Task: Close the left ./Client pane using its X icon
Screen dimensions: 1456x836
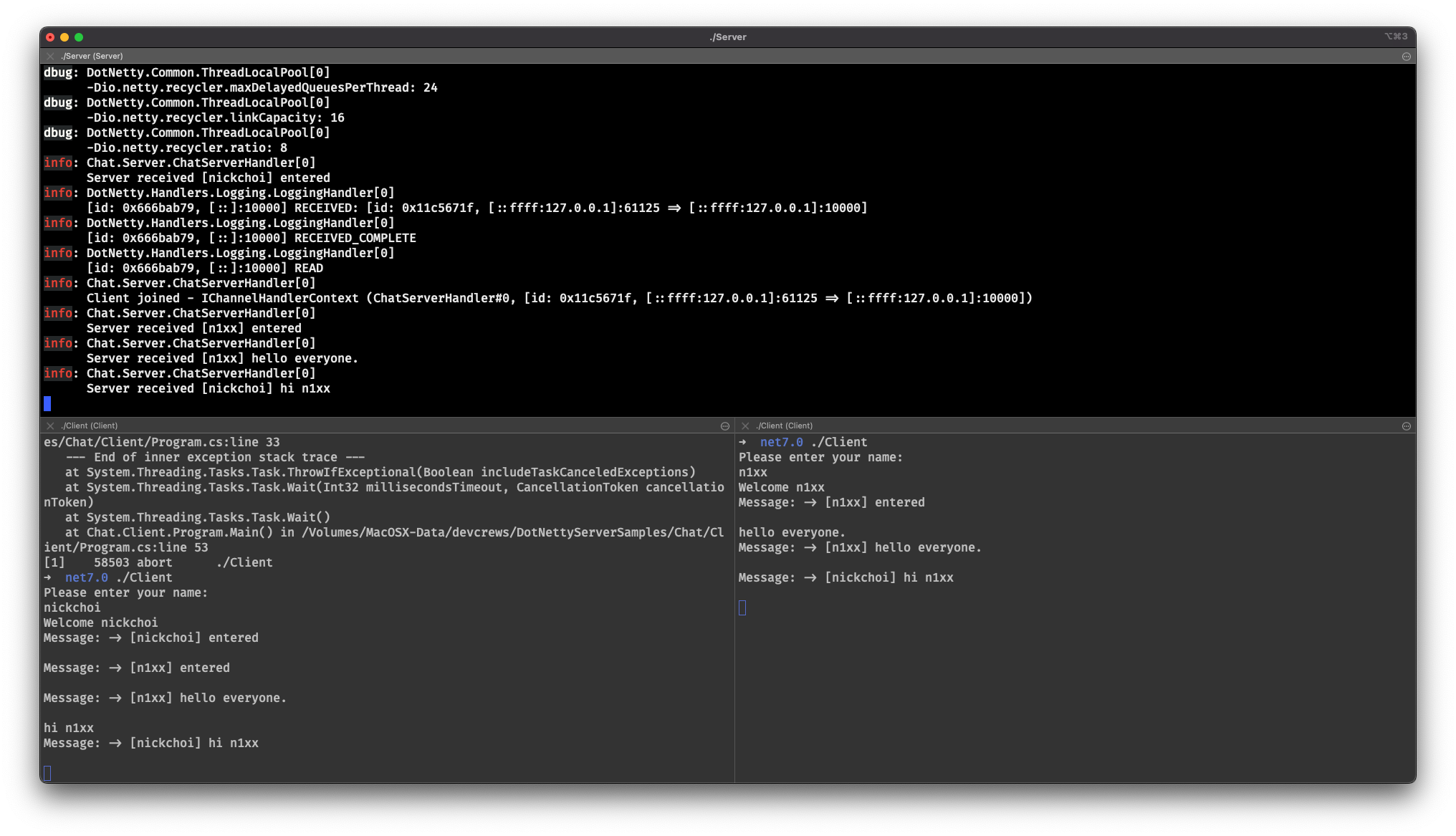Action: click(x=50, y=426)
